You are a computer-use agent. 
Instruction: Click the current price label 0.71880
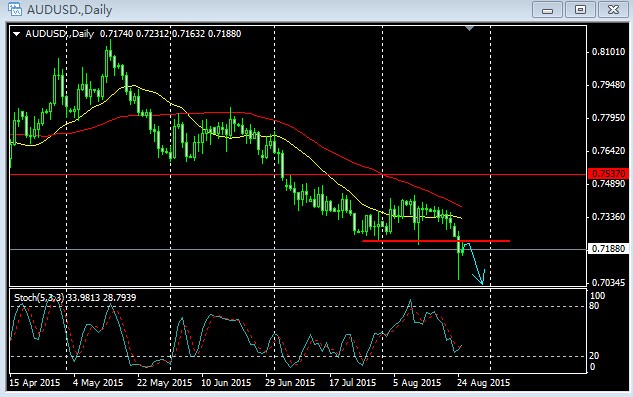tap(608, 249)
